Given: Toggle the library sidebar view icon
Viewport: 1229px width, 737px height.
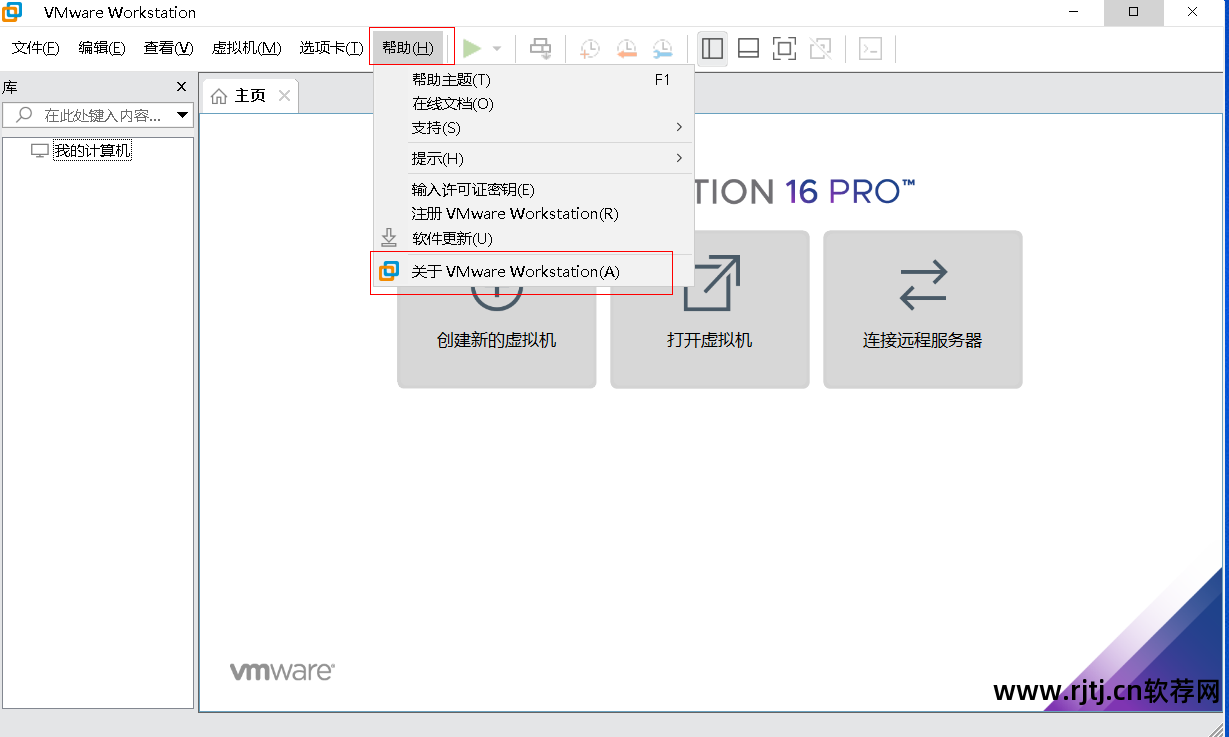Looking at the screenshot, I should tap(712, 48).
